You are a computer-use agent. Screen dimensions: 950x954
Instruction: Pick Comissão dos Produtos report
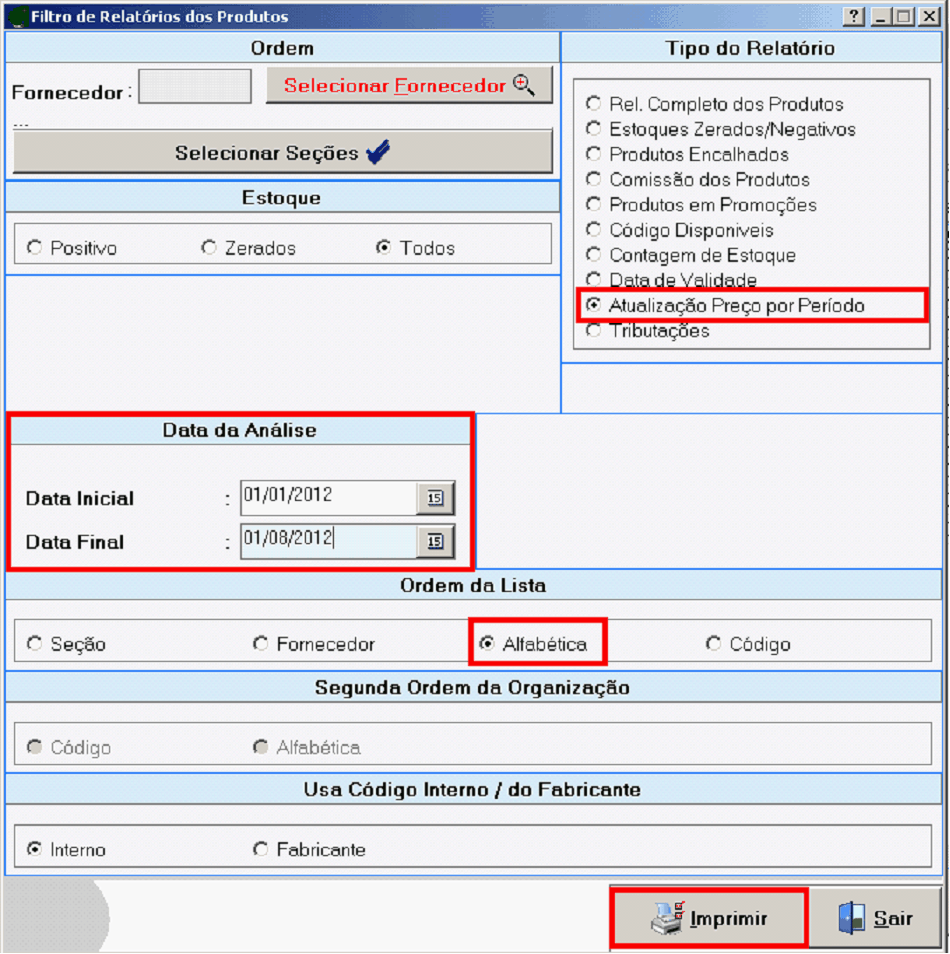click(594, 180)
